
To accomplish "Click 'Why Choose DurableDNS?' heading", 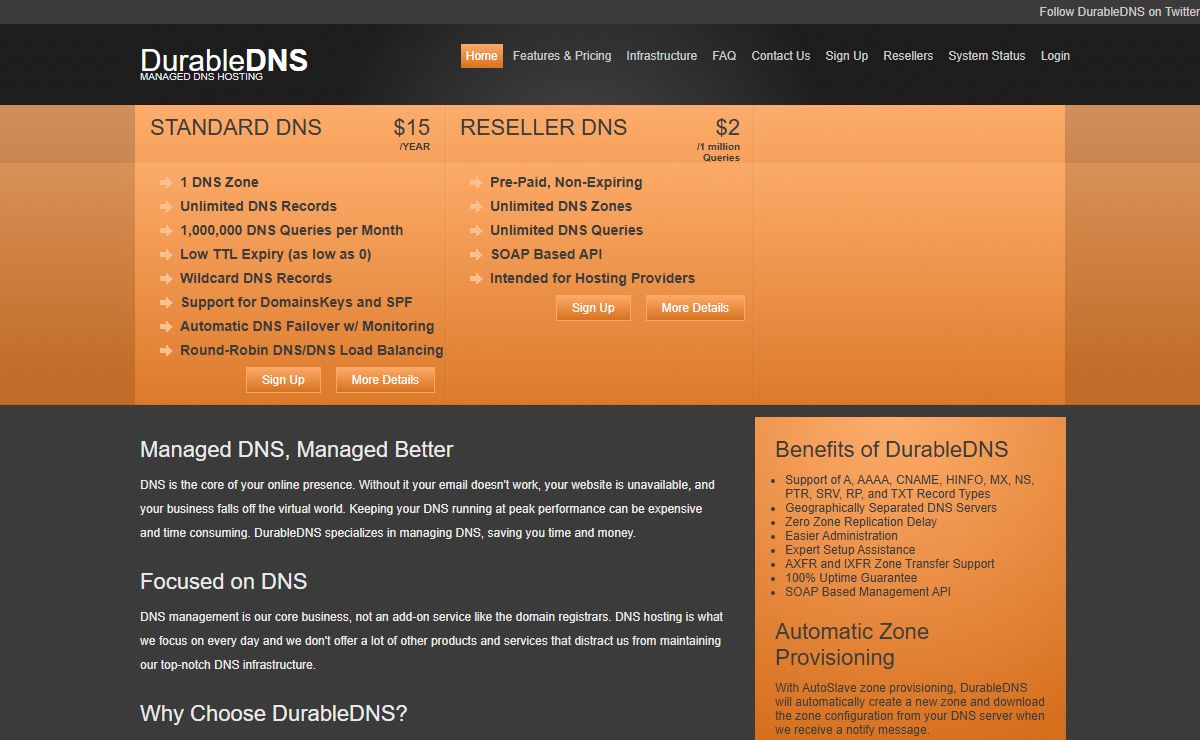I will [274, 714].
